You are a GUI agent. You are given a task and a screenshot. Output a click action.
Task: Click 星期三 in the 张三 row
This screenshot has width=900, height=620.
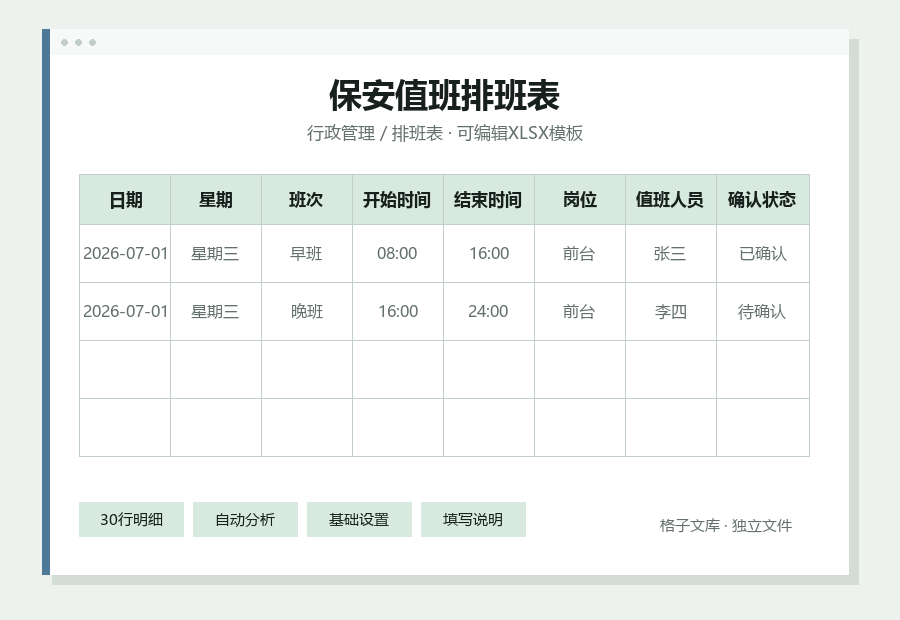point(216,253)
